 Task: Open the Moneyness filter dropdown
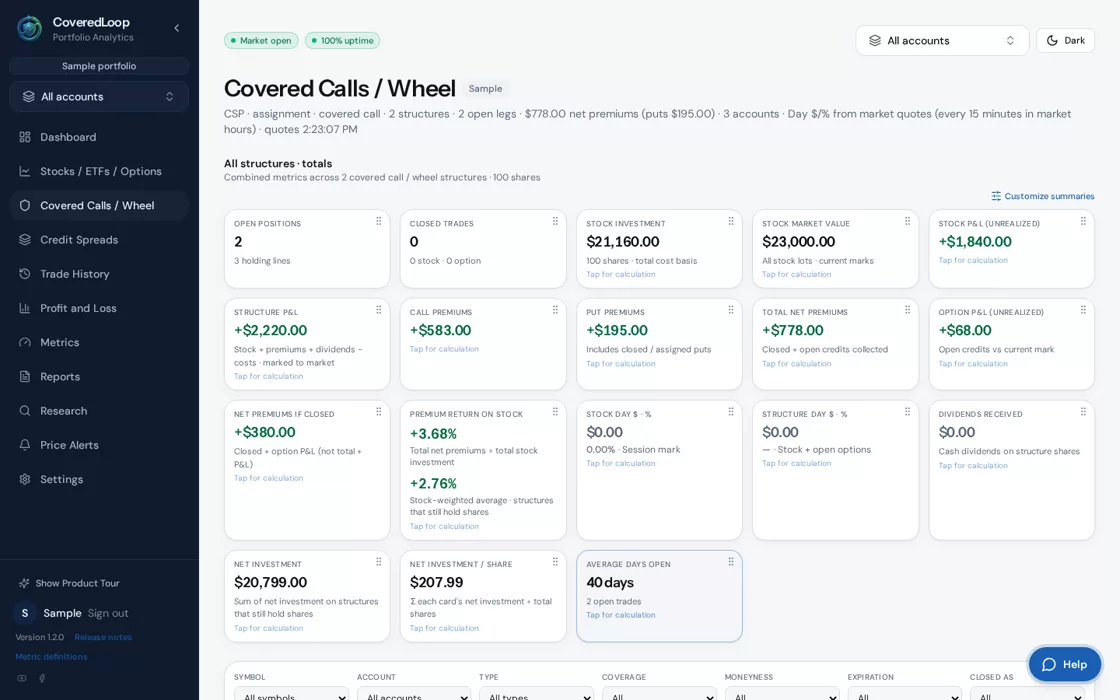[x=782, y=695]
